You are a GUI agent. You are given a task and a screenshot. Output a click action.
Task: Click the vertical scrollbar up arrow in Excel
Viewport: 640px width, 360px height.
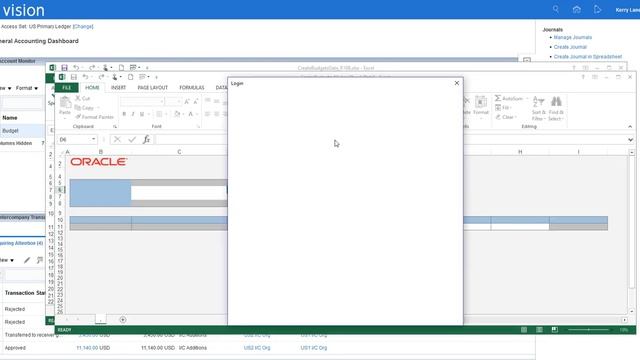click(x=632, y=152)
